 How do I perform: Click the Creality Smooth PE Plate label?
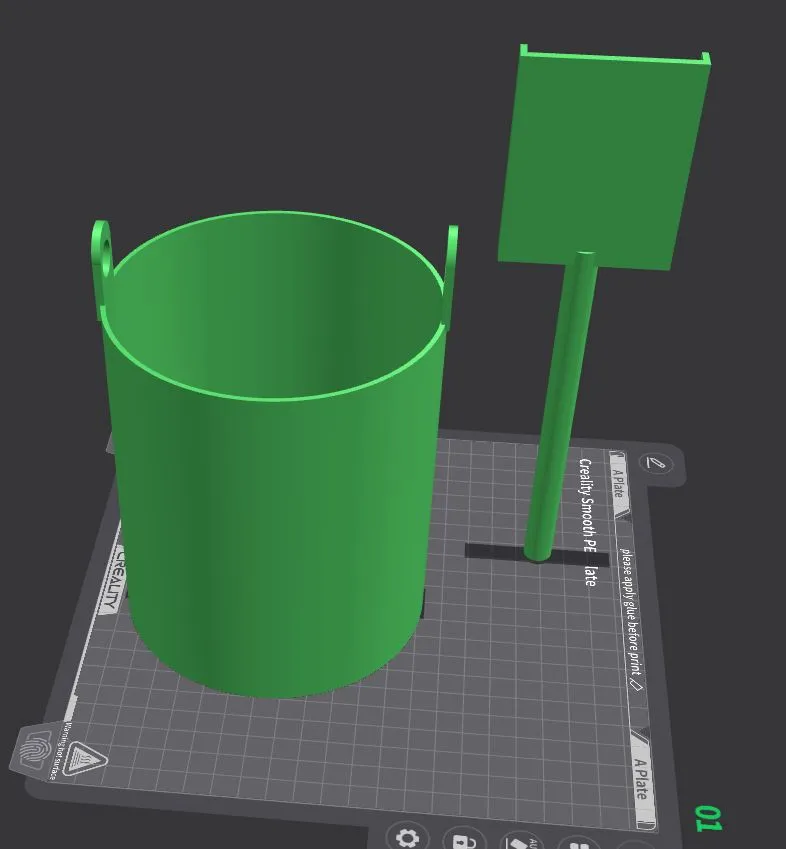coord(588,522)
